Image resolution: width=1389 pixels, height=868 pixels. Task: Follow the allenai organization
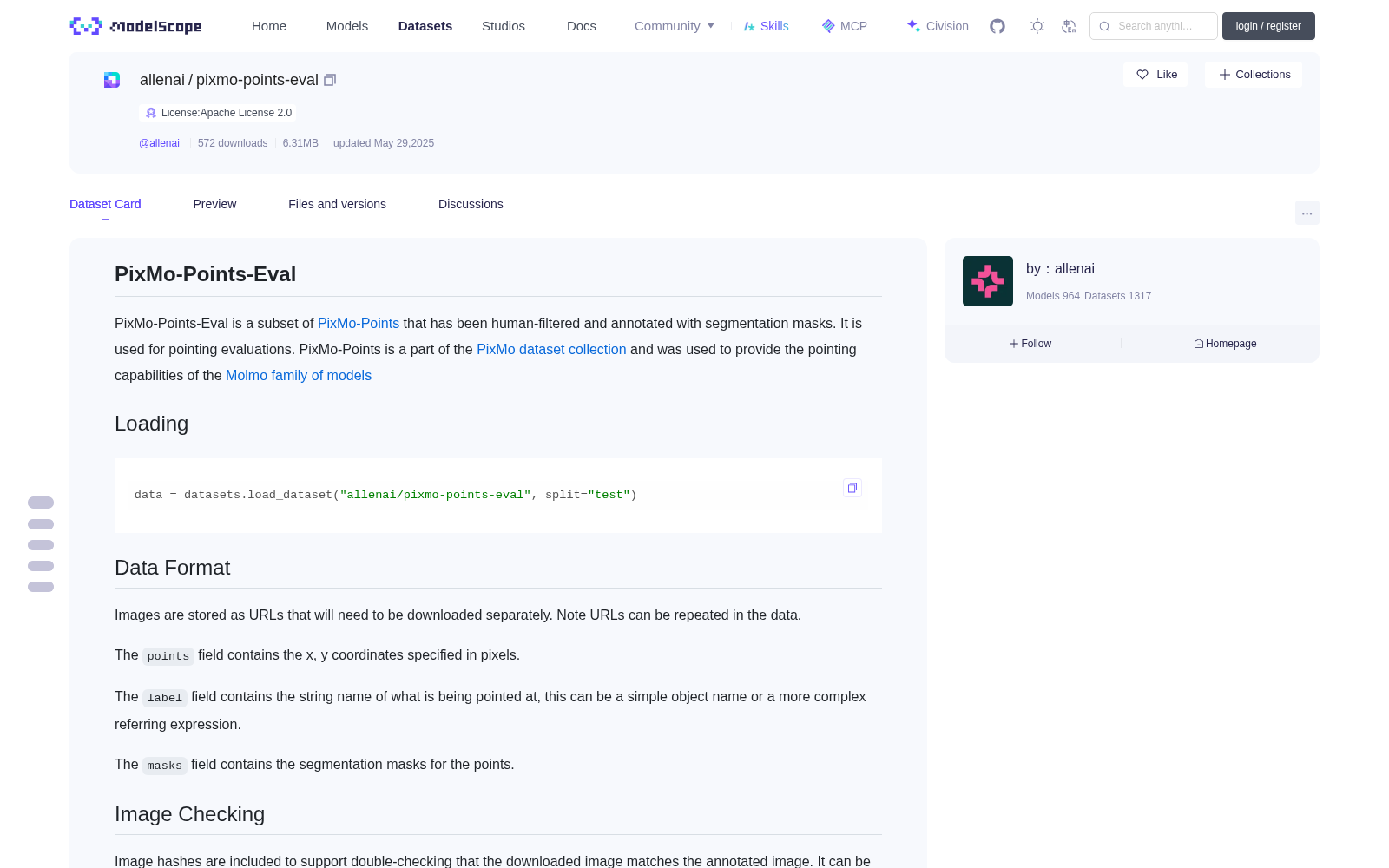[x=1030, y=344]
